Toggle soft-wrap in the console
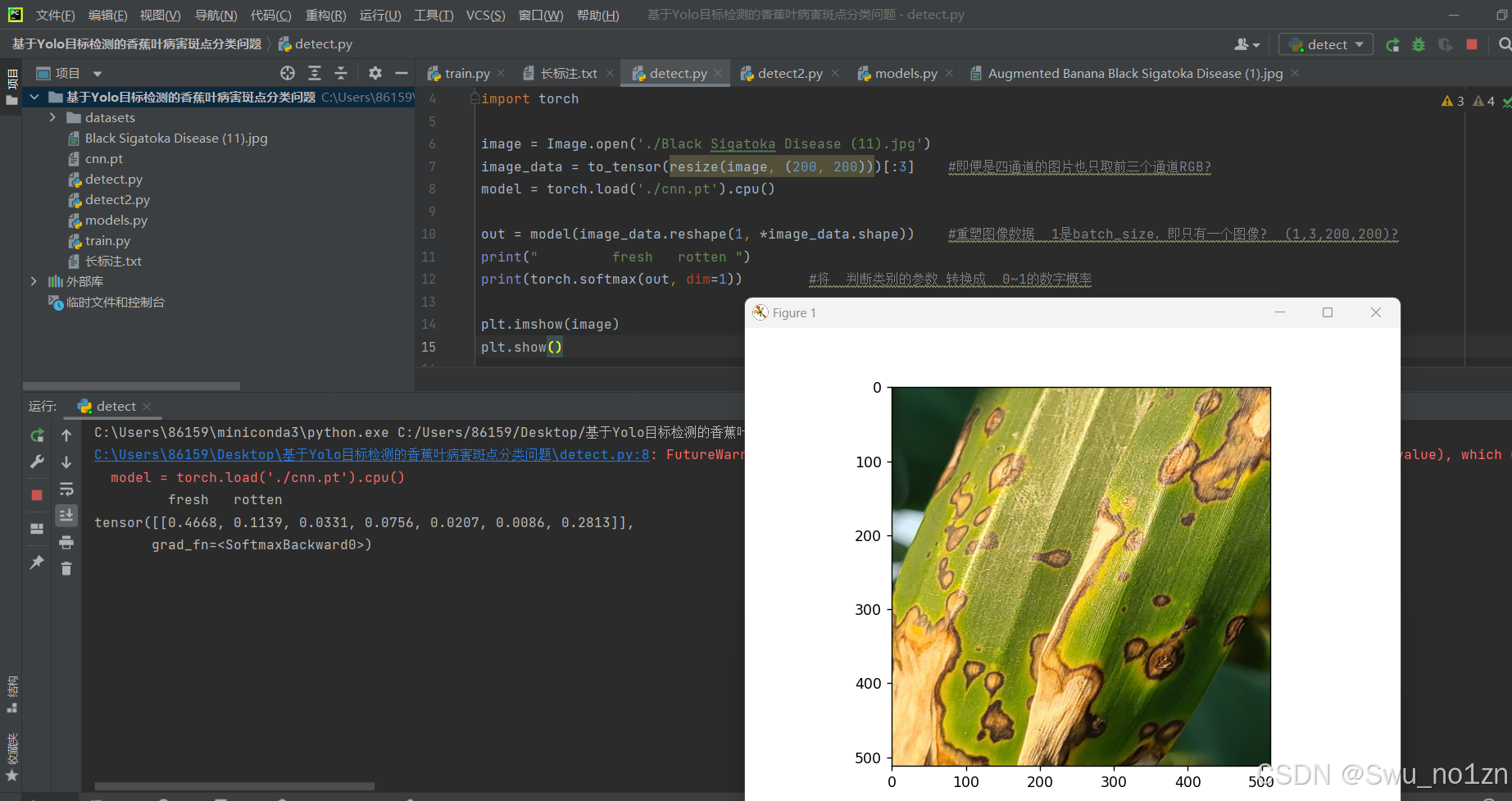 [x=66, y=488]
